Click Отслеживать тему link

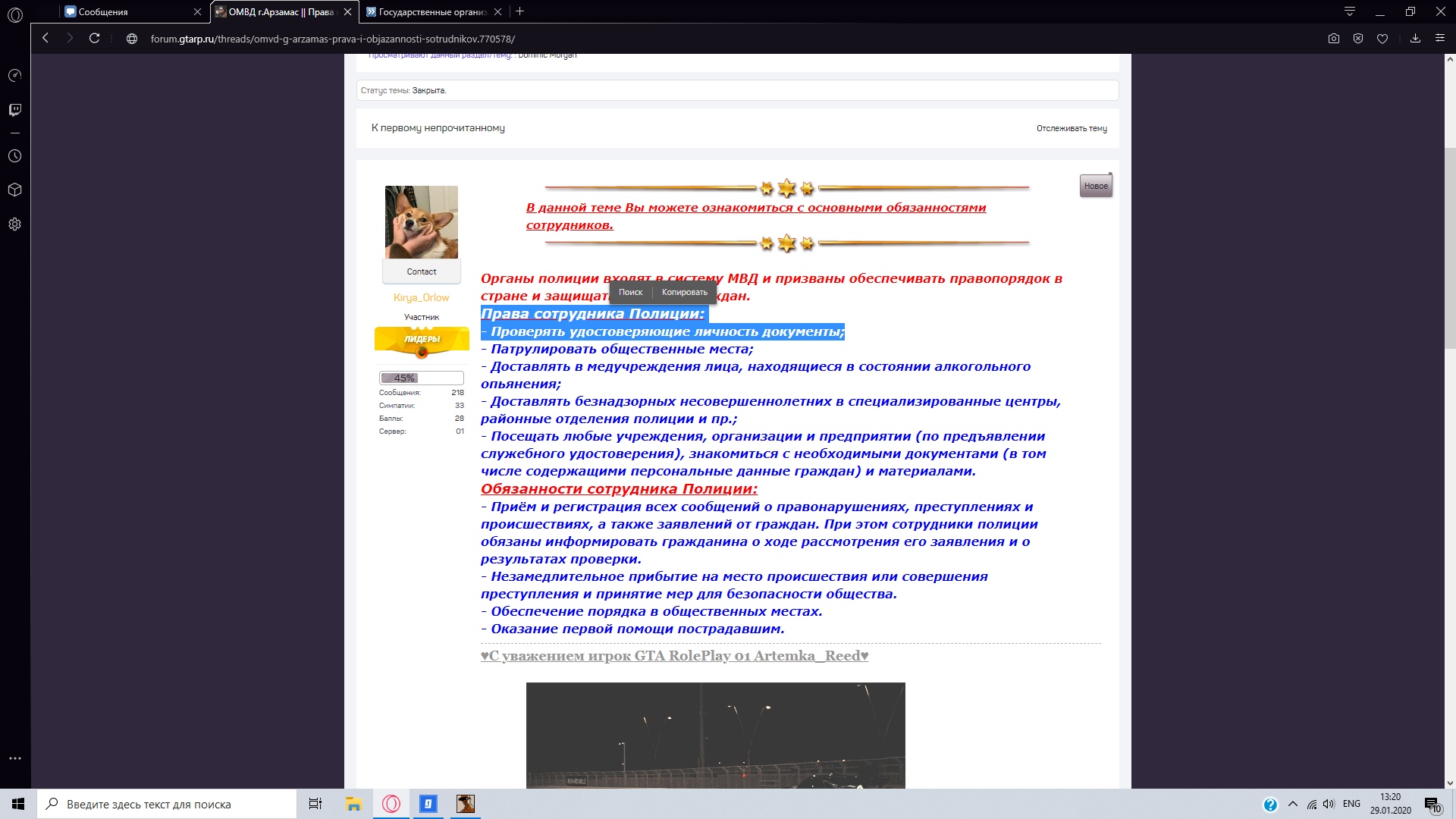coord(1072,129)
